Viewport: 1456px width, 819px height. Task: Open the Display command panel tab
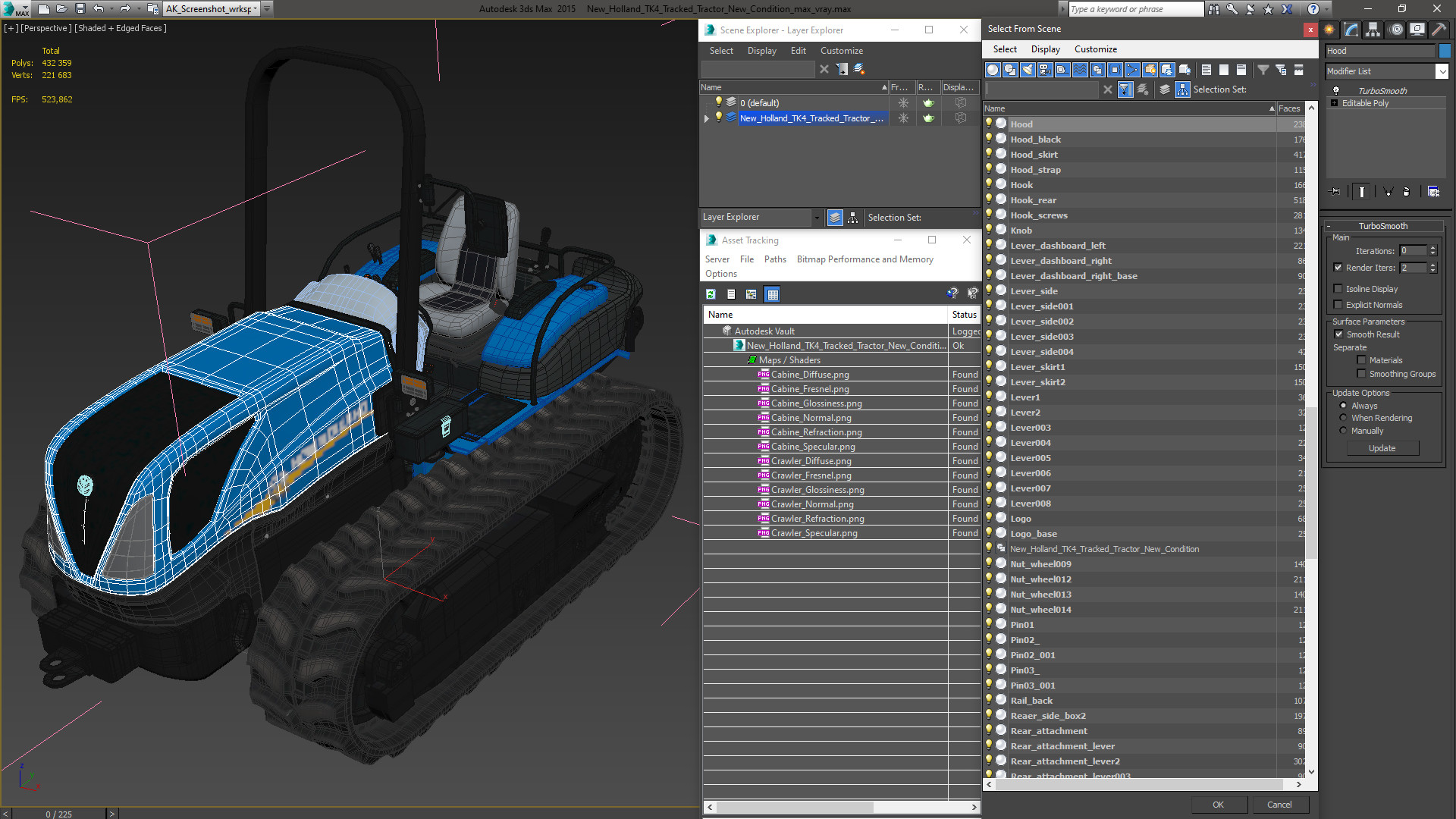coord(1417,30)
